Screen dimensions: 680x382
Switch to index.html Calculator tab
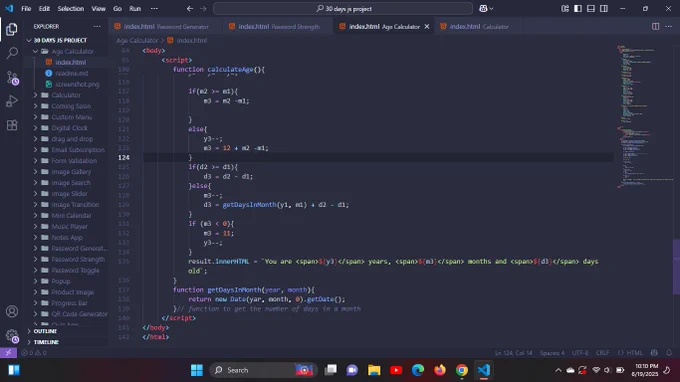(x=478, y=26)
